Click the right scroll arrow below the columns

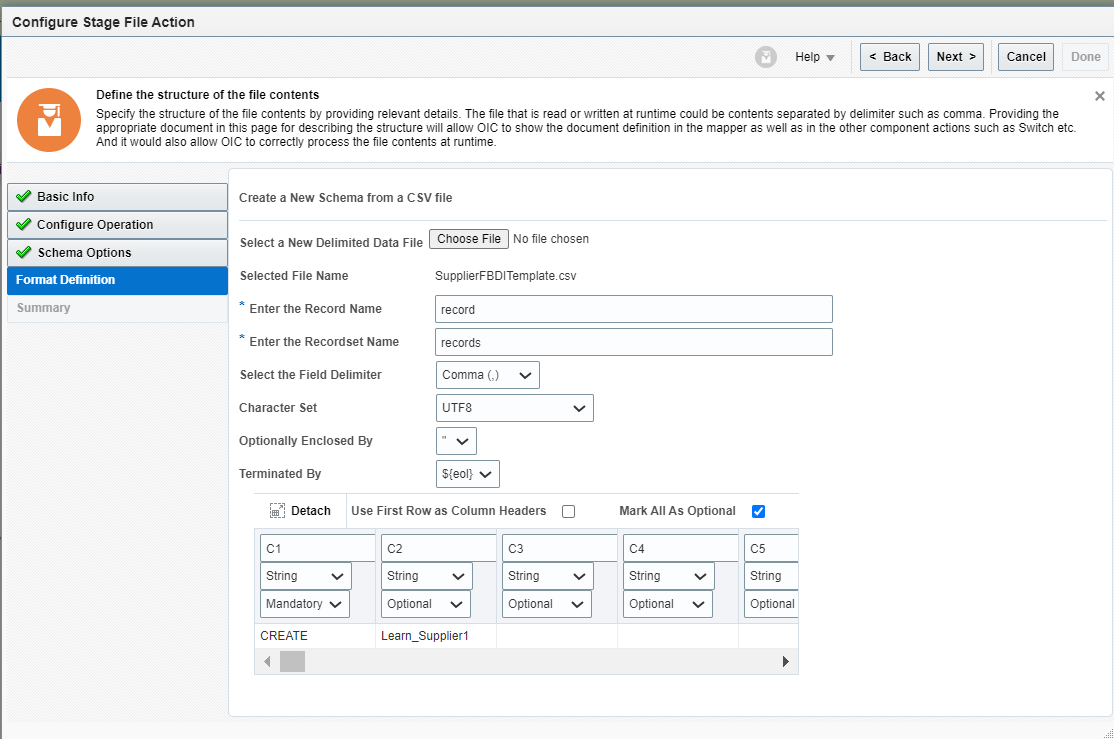click(785, 661)
